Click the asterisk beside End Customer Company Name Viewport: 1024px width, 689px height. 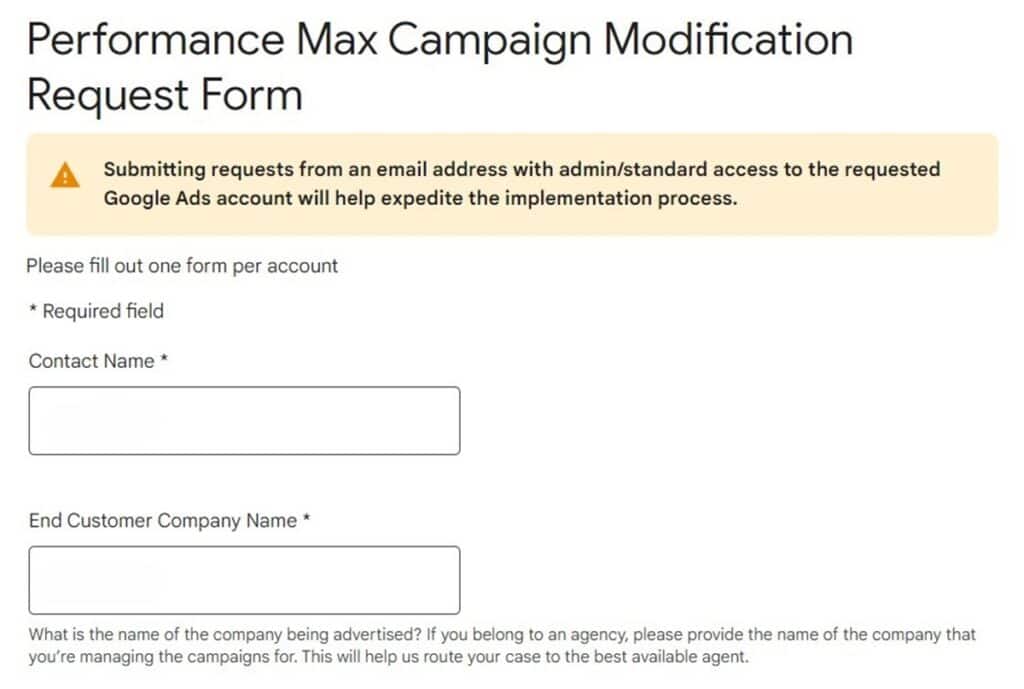306,517
